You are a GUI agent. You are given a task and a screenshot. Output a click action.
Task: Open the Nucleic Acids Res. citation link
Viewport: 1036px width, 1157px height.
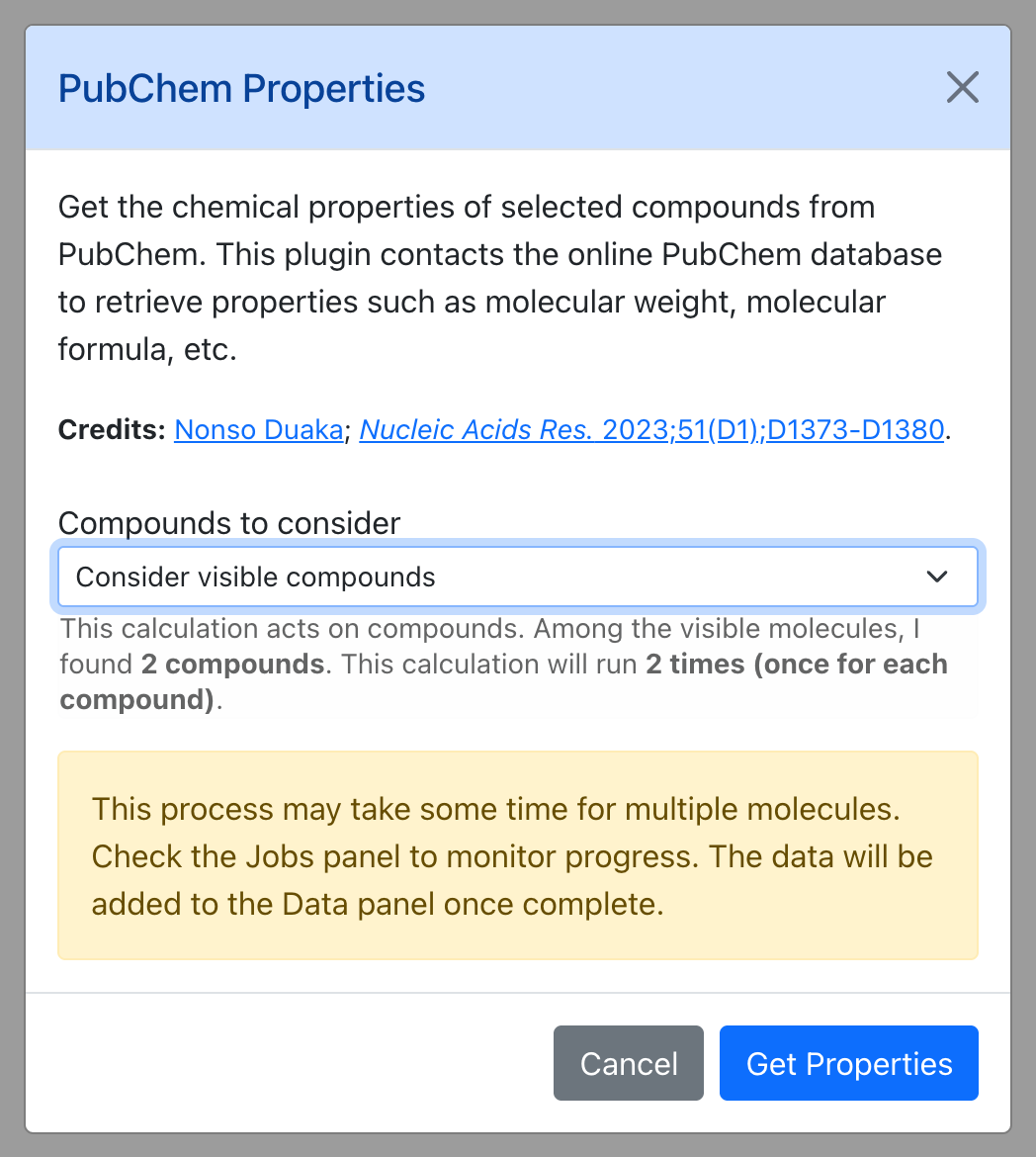(x=651, y=429)
